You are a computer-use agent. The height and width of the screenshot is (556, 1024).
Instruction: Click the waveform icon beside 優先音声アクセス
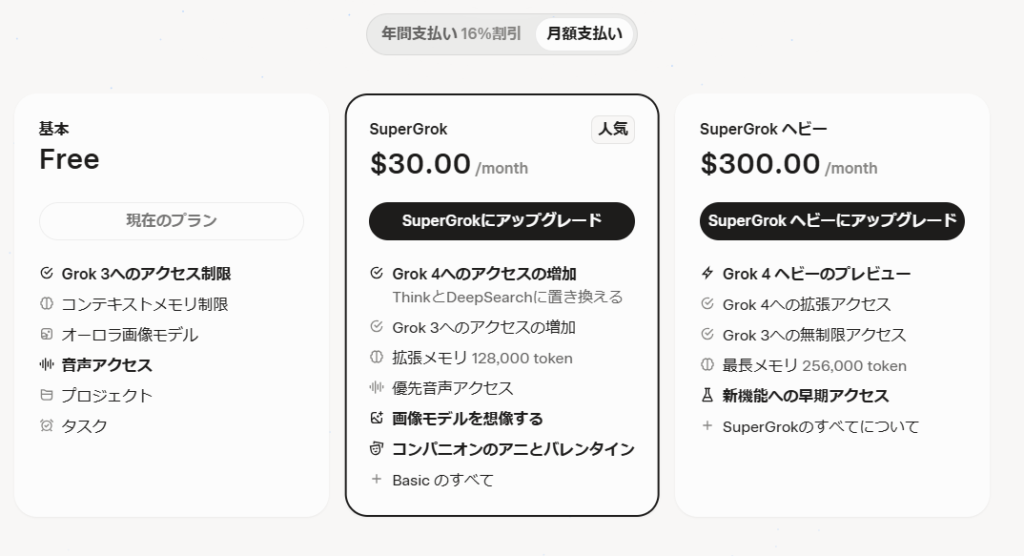click(376, 387)
